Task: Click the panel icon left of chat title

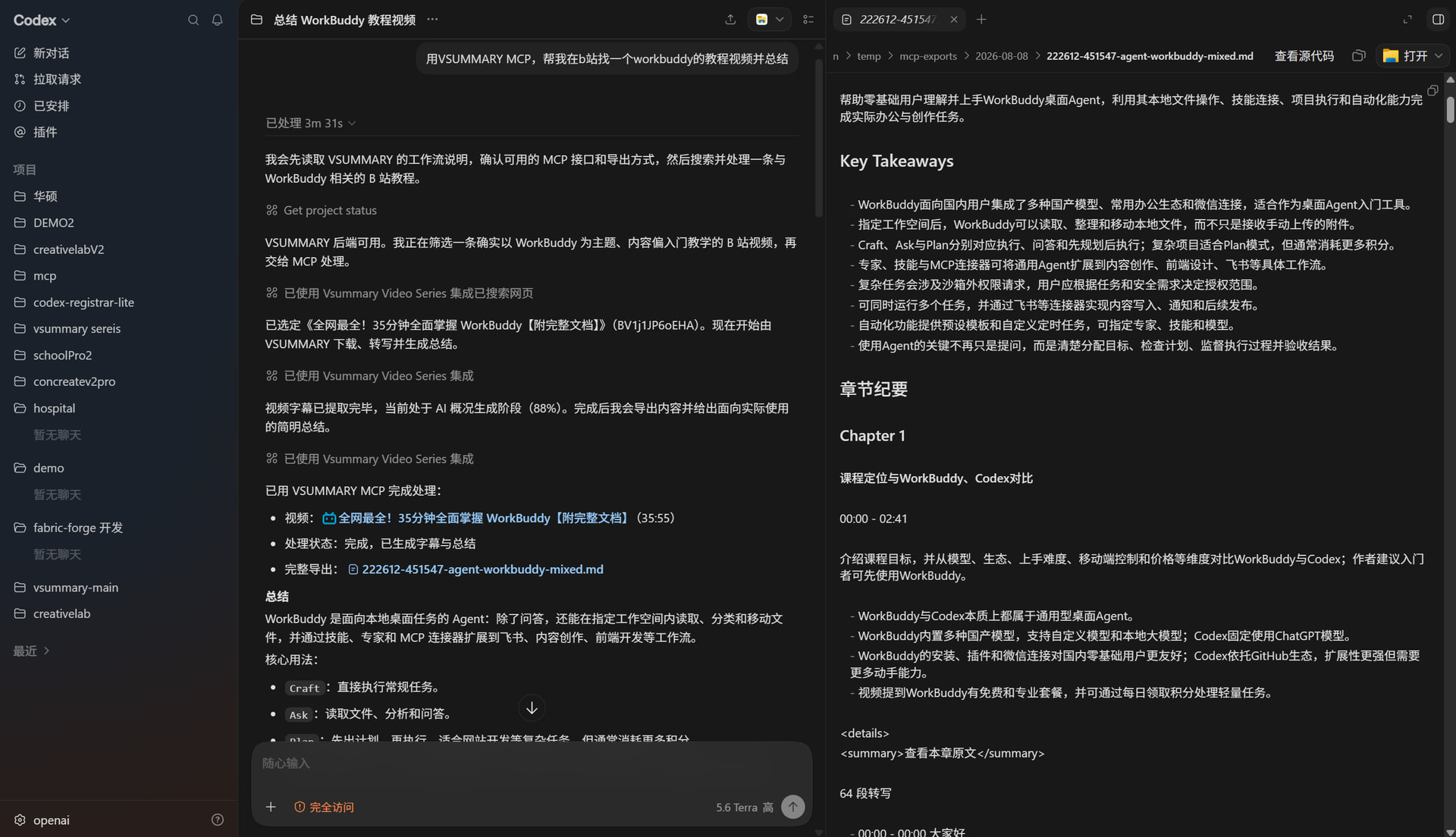Action: pos(256,20)
